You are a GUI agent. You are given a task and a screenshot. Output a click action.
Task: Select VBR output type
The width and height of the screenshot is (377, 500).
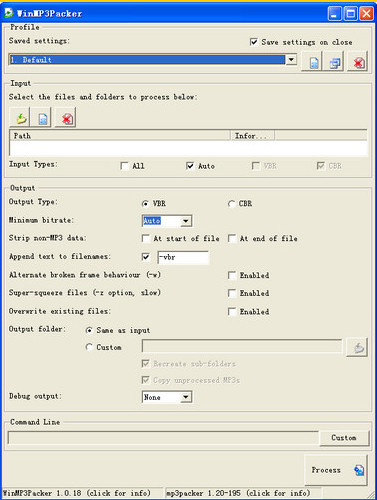tap(145, 203)
